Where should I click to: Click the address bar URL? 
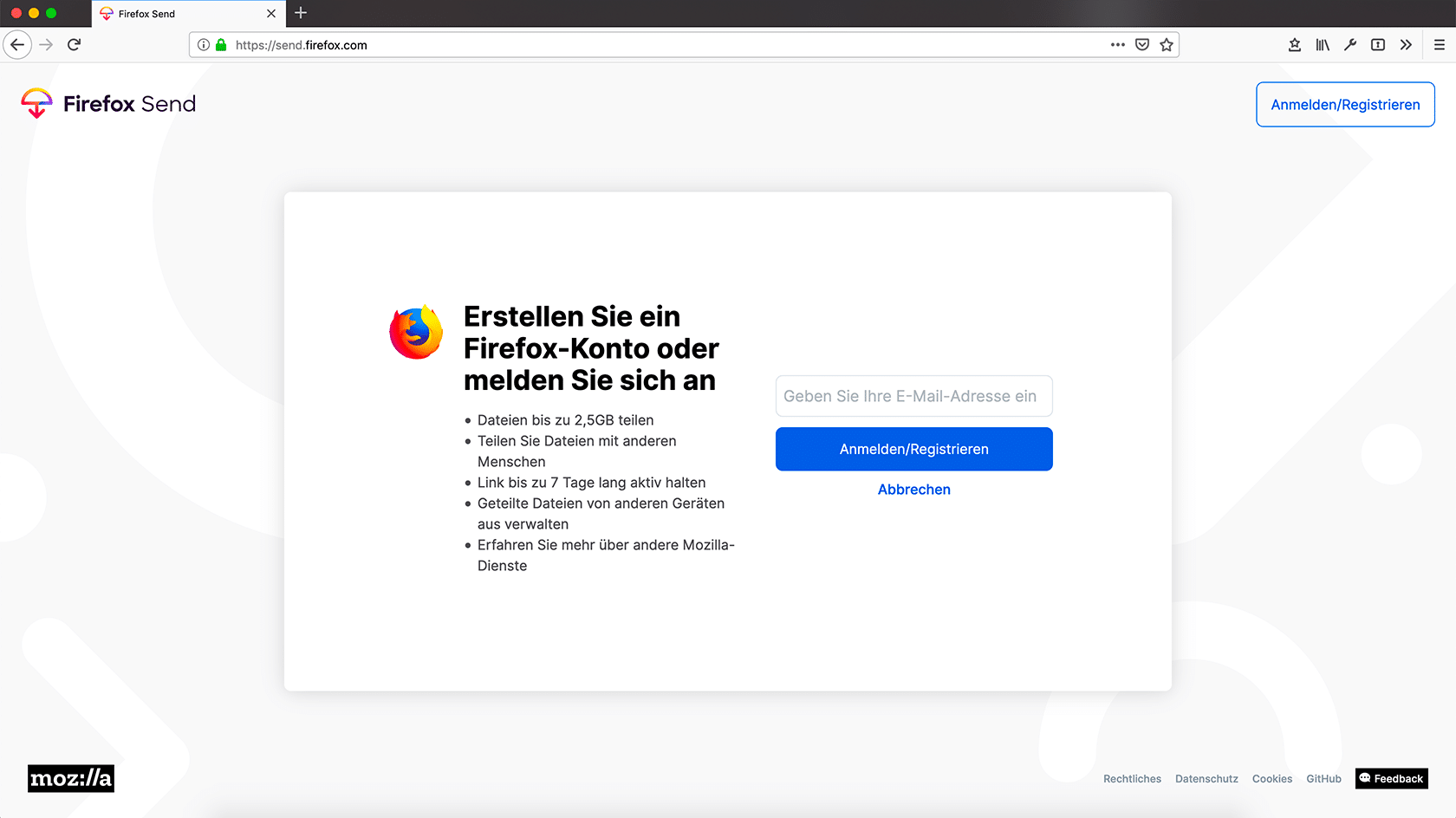302,45
